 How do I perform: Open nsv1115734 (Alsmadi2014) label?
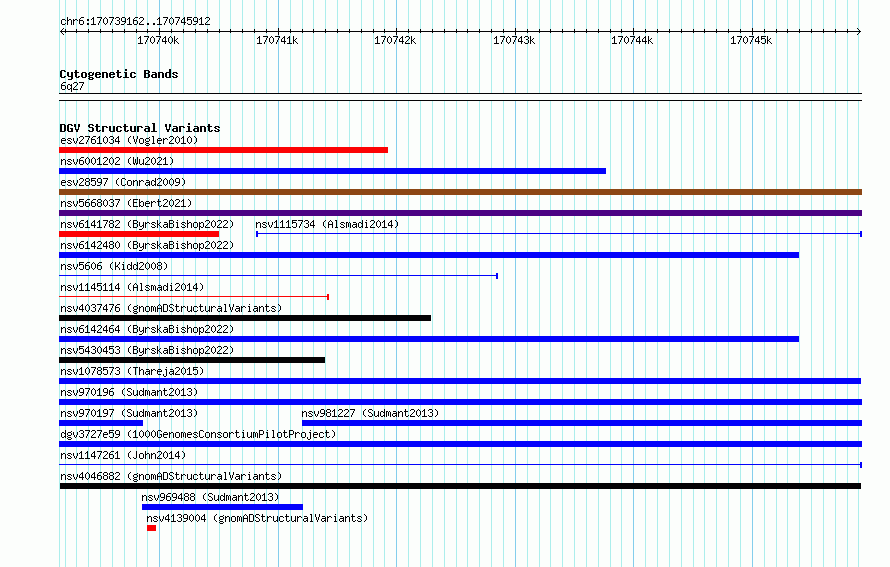[x=327, y=224]
